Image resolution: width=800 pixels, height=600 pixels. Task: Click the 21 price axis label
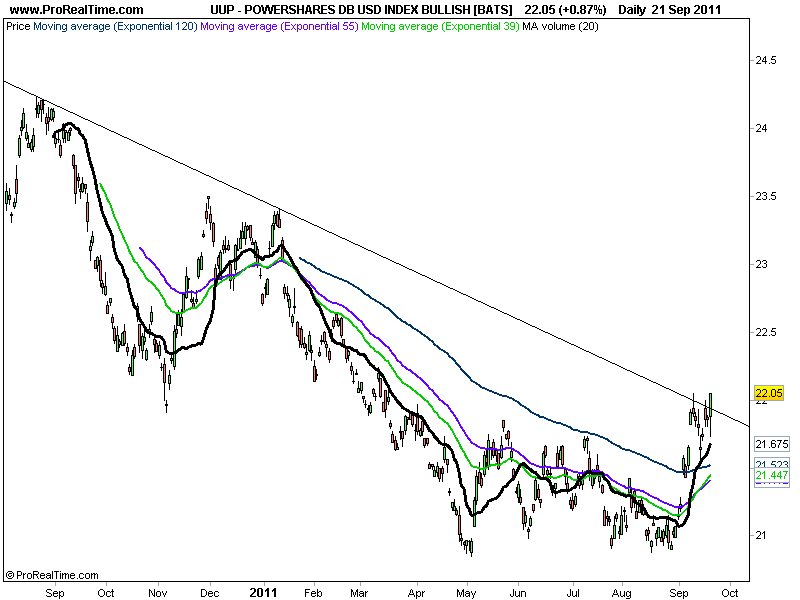click(x=761, y=535)
